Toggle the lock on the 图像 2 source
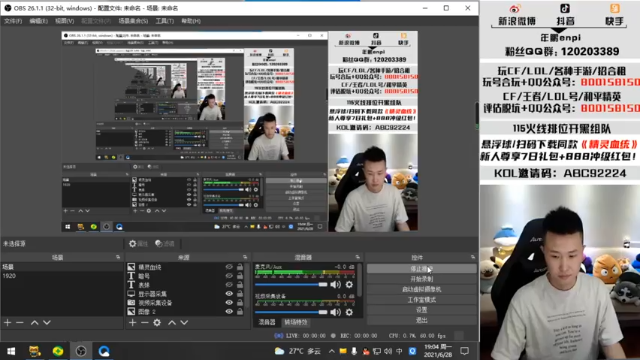Image resolution: width=640 pixels, height=360 pixels. 240,312
